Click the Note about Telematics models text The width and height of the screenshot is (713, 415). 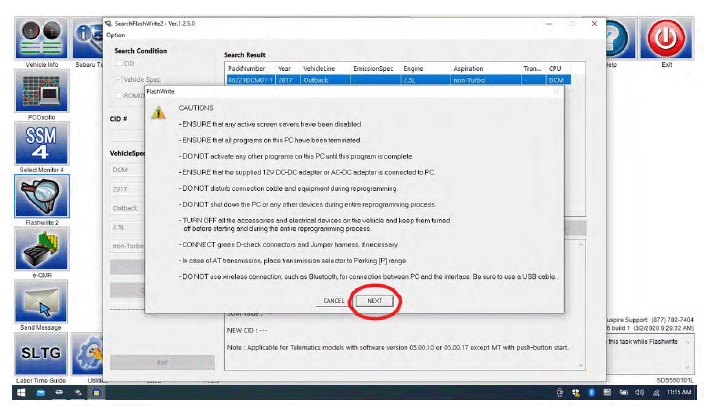(x=397, y=348)
